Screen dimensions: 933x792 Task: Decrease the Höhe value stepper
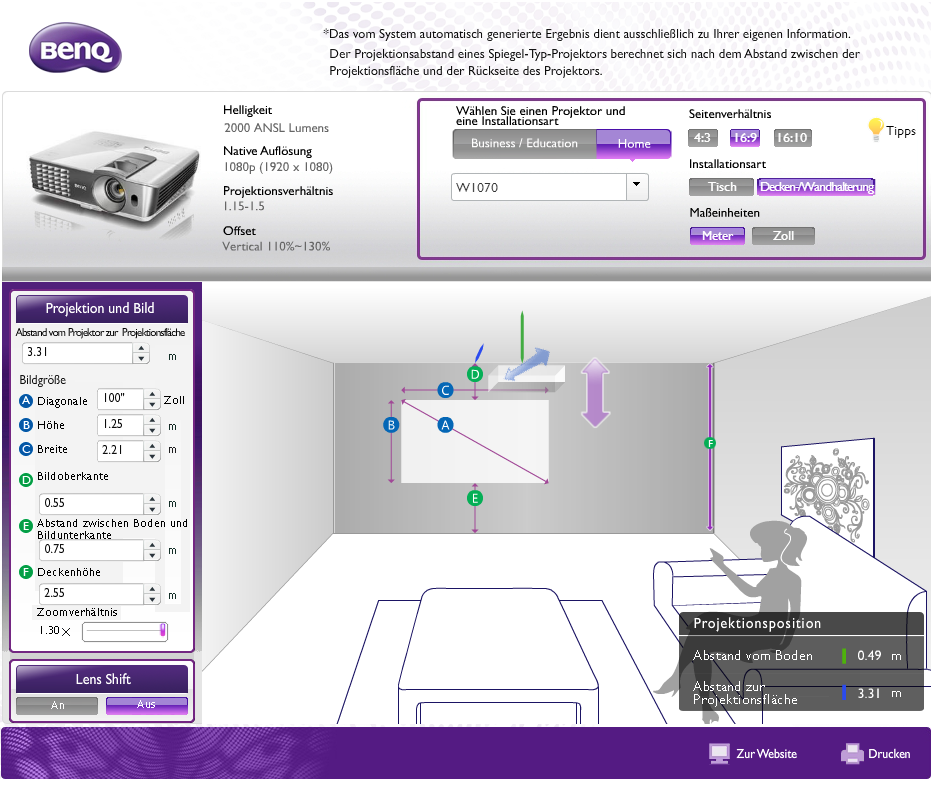pyautogui.click(x=152, y=431)
